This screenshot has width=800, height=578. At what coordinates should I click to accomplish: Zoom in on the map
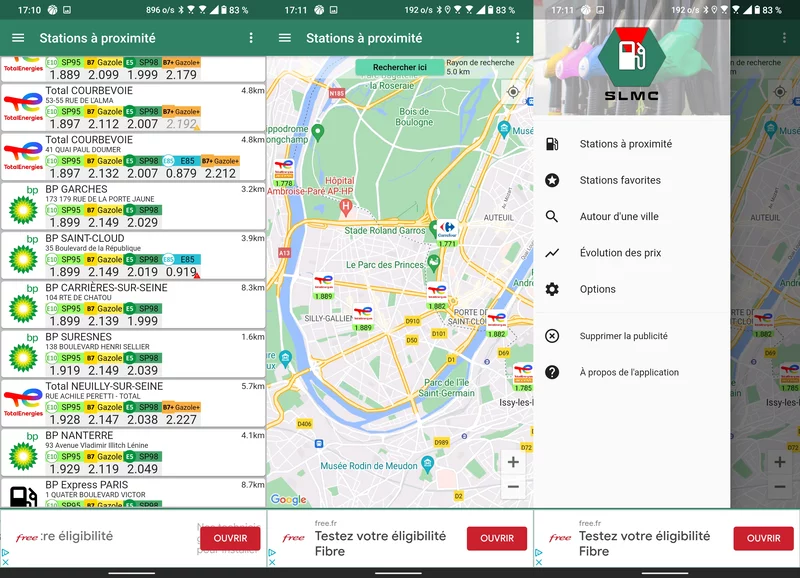pos(513,462)
